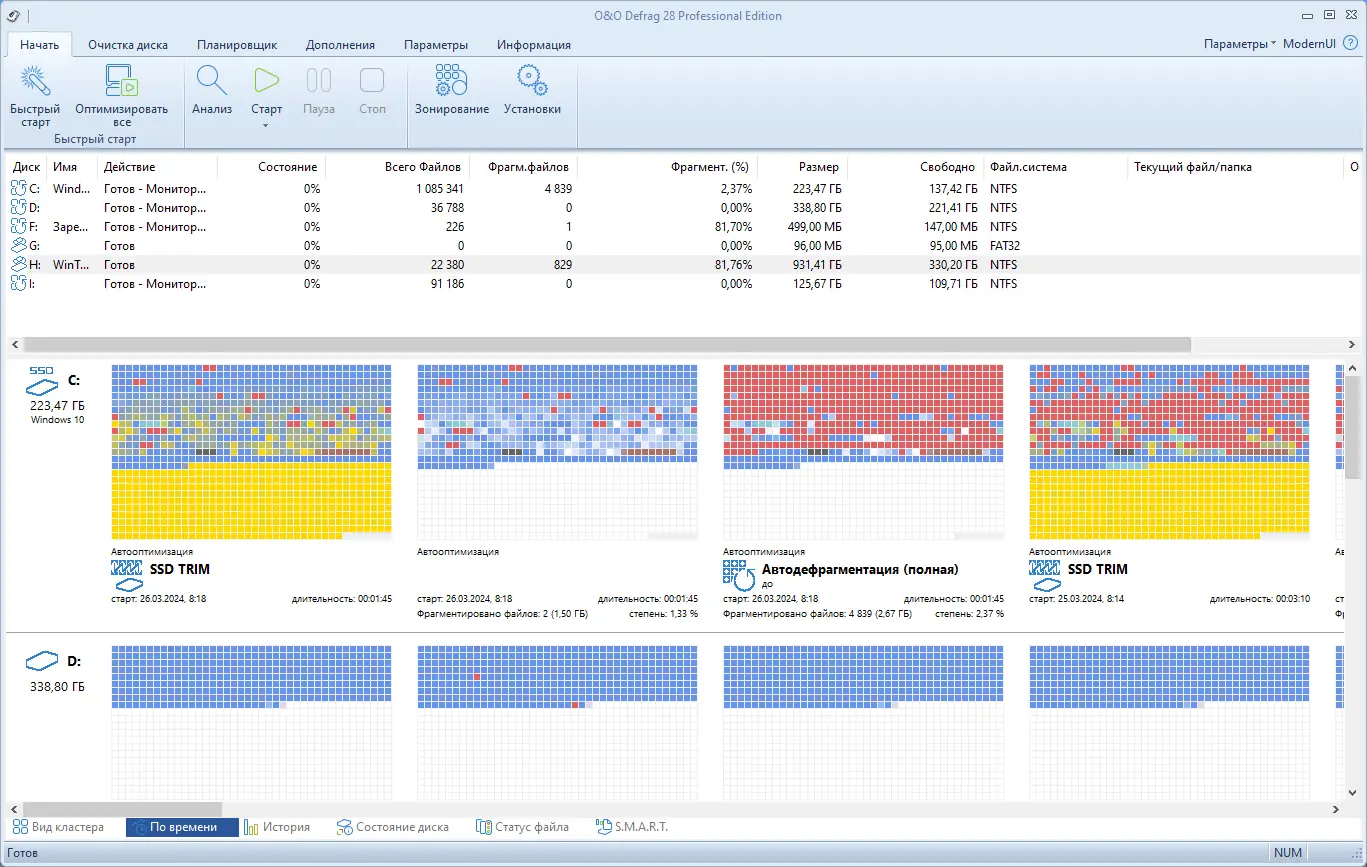Sort by the Действие column header
Viewport: 1367px width, 867px height.
coord(157,167)
